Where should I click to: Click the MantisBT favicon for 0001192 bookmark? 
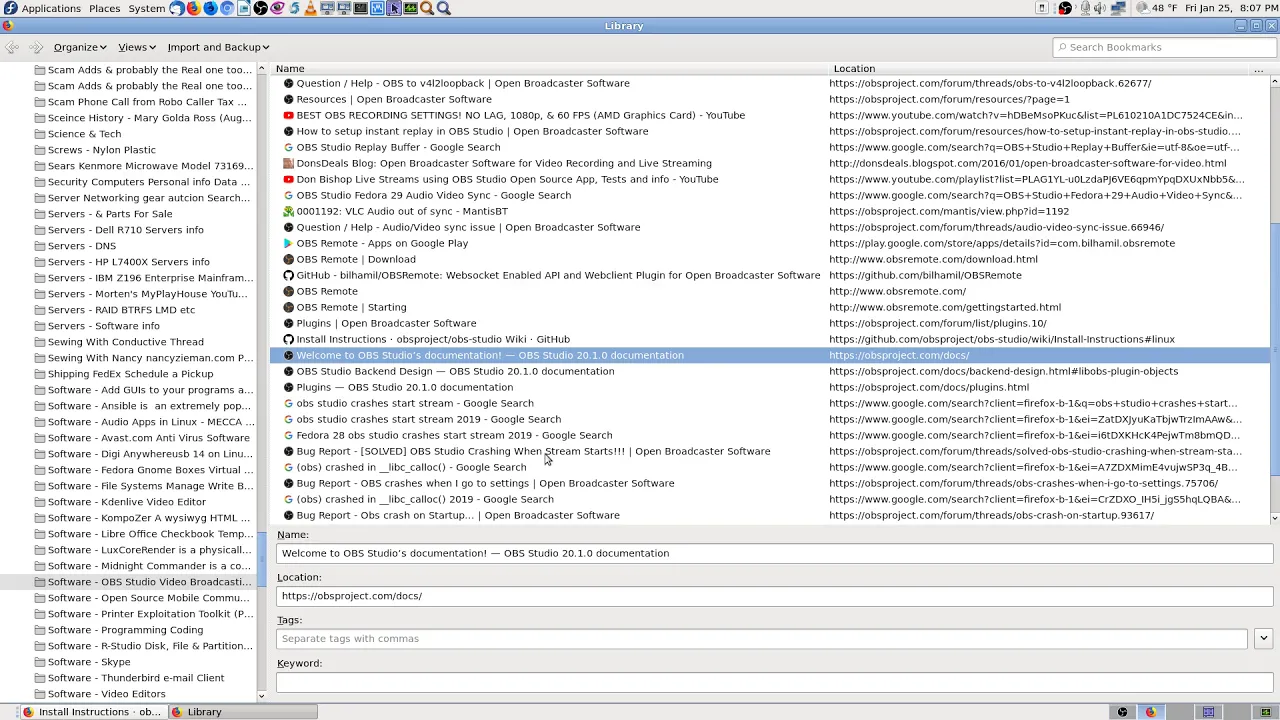pyautogui.click(x=288, y=211)
